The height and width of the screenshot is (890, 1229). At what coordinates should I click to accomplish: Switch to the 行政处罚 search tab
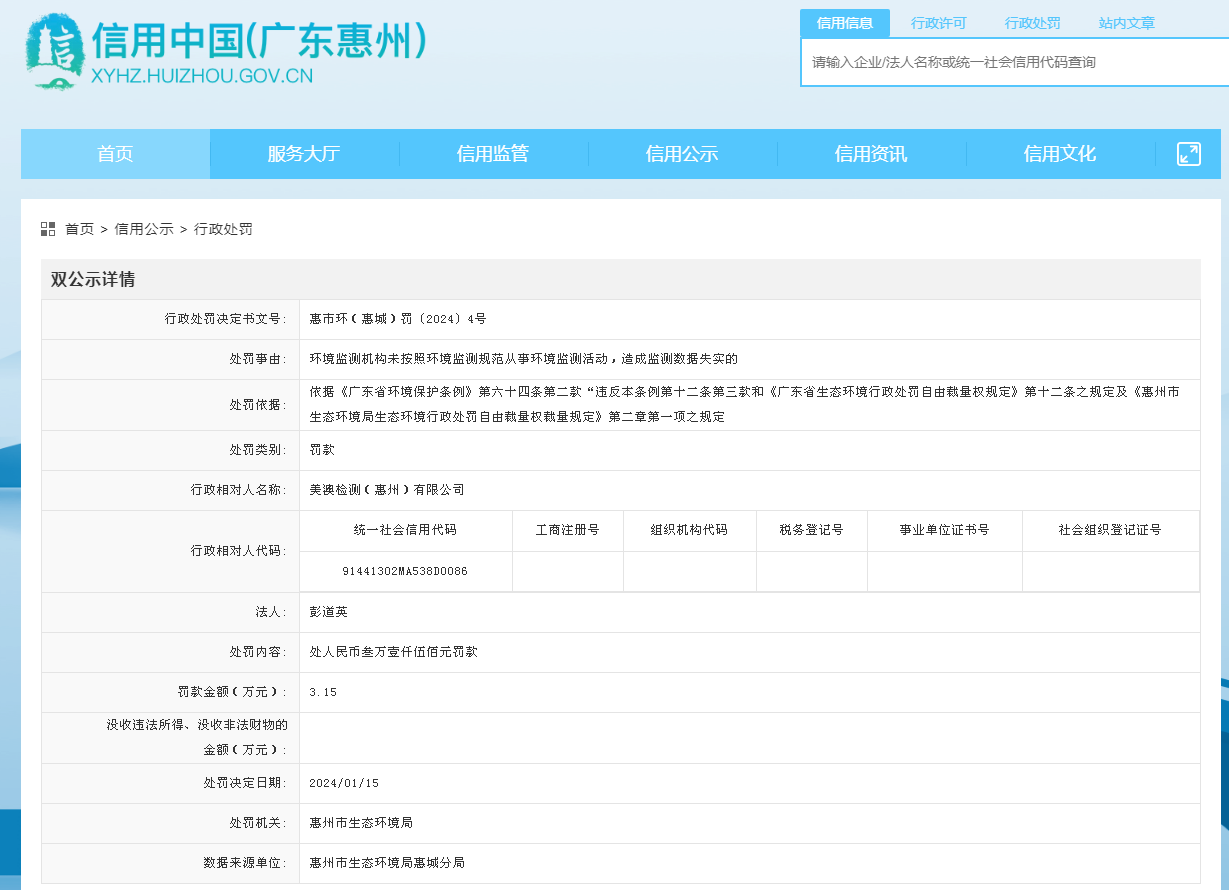[1033, 23]
